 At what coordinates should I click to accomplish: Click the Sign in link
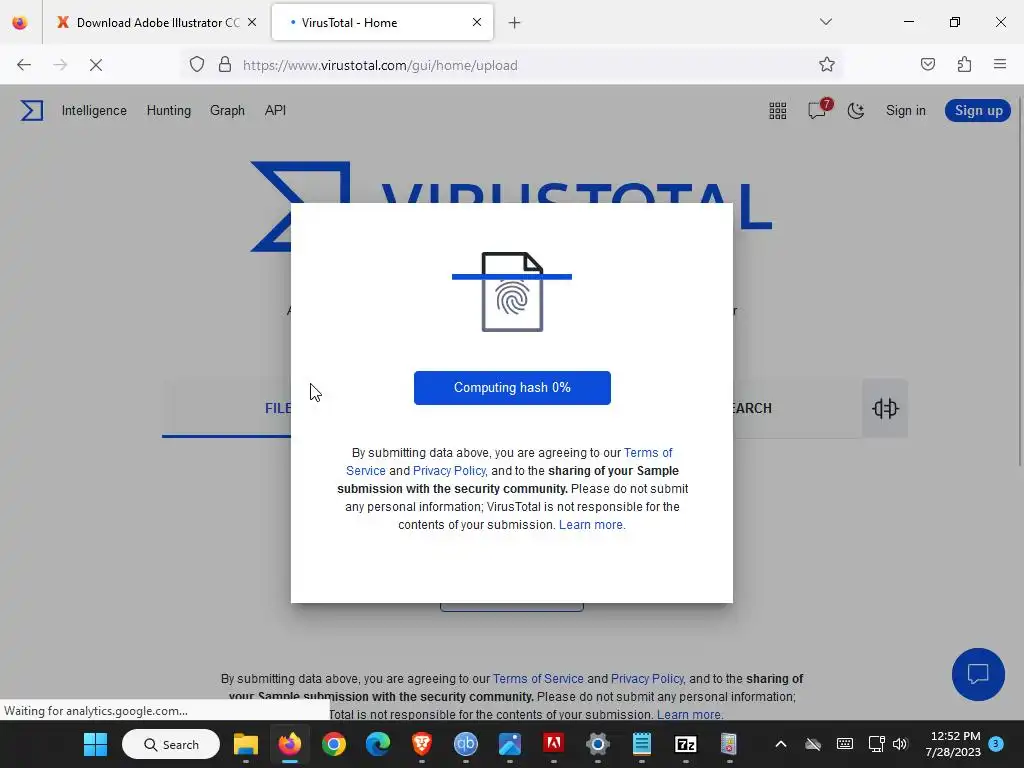click(905, 110)
